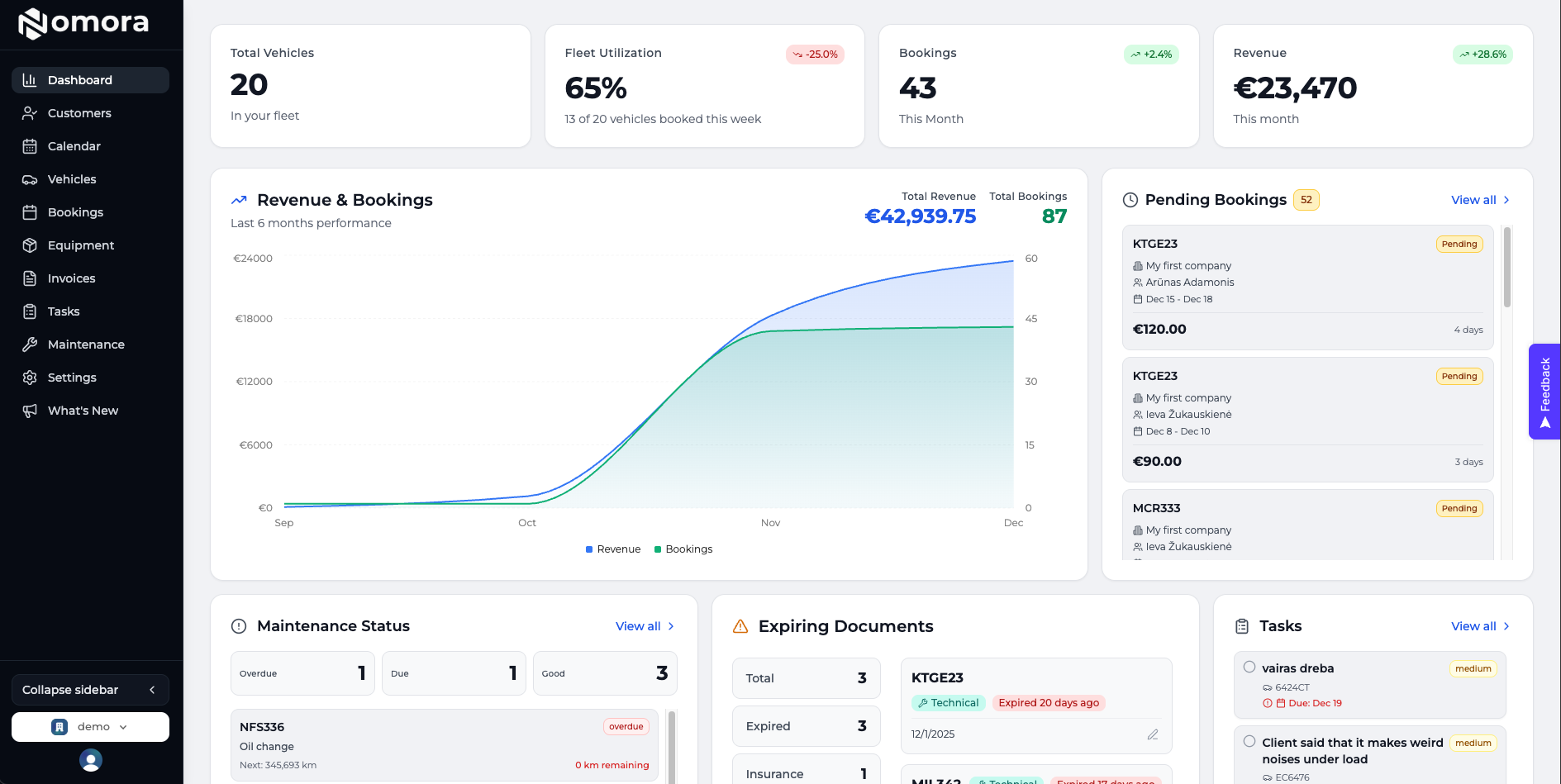This screenshot has width=1561, height=784.
Task: Click the Expiring Documents warning icon
Action: click(740, 626)
